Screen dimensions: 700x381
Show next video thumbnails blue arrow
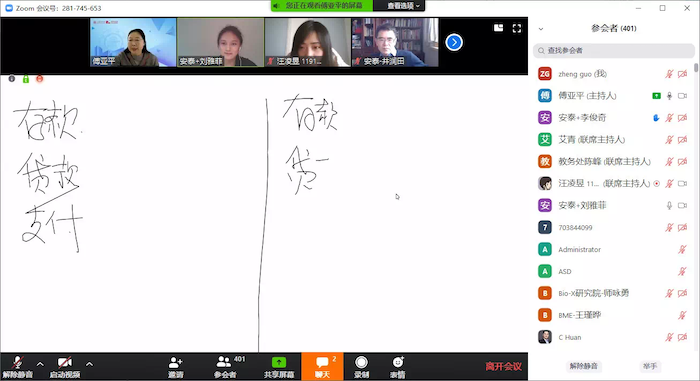click(454, 42)
